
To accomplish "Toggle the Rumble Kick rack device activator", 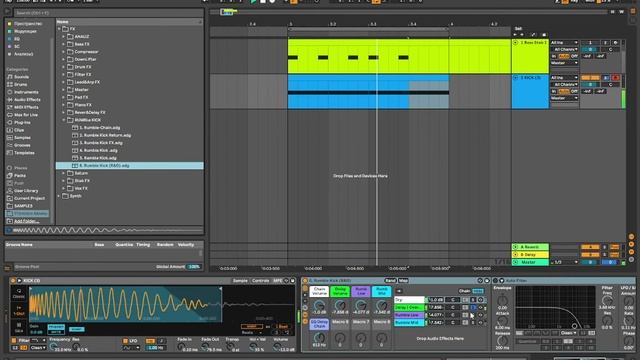I will pos(305,281).
